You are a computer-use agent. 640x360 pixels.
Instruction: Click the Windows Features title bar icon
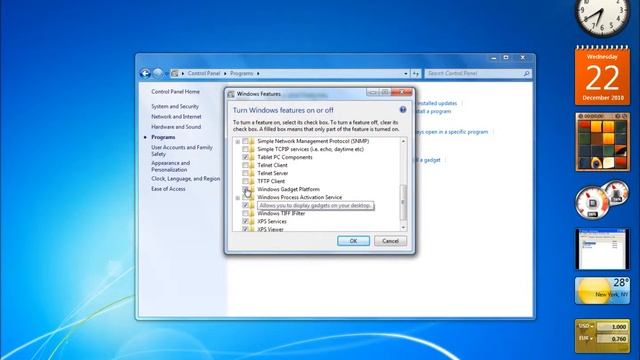point(231,94)
